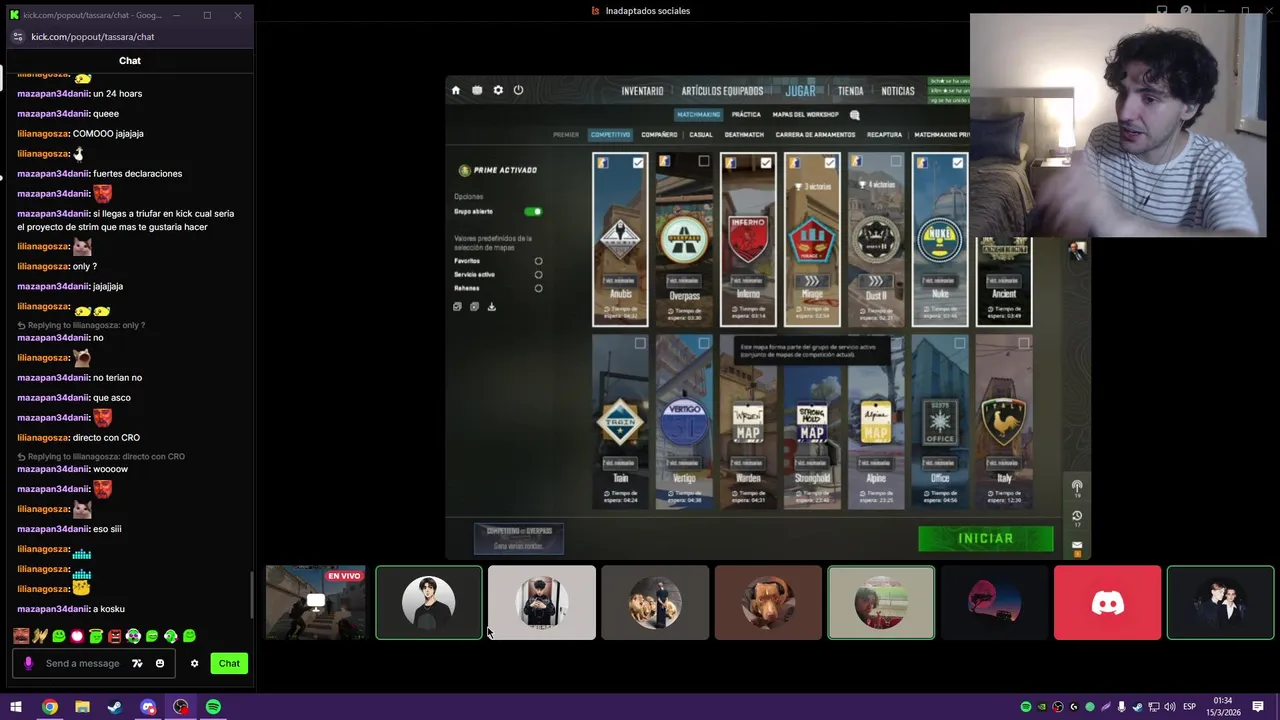Click the green Iniciar button

coord(985,539)
